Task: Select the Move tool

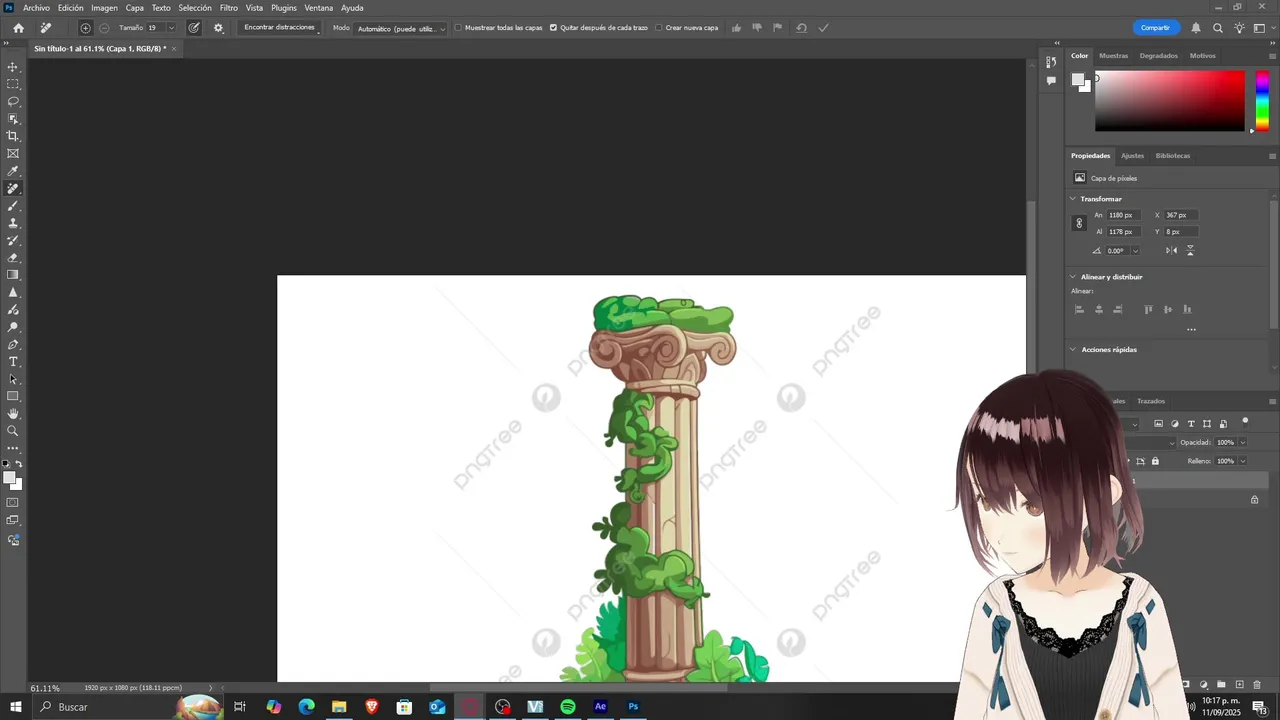Action: [x=13, y=67]
